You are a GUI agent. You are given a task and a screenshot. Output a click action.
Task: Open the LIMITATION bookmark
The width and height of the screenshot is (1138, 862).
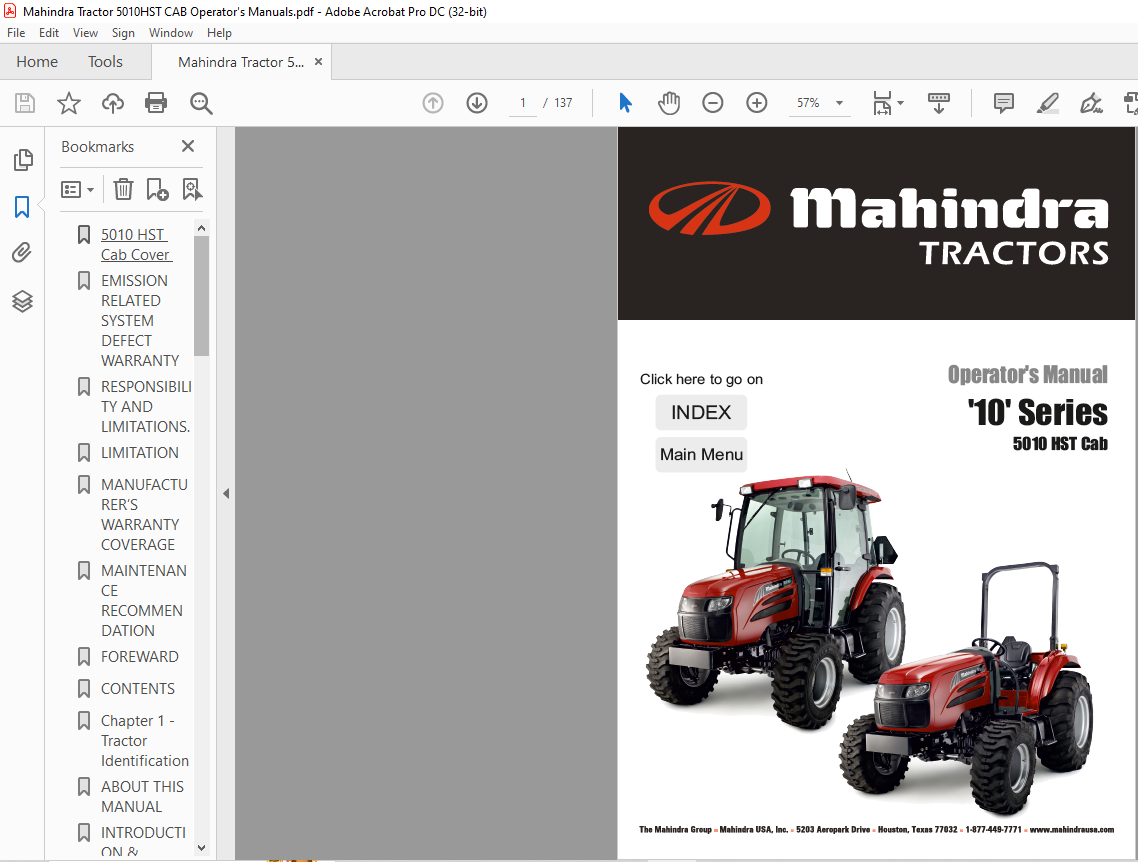pyautogui.click(x=139, y=453)
